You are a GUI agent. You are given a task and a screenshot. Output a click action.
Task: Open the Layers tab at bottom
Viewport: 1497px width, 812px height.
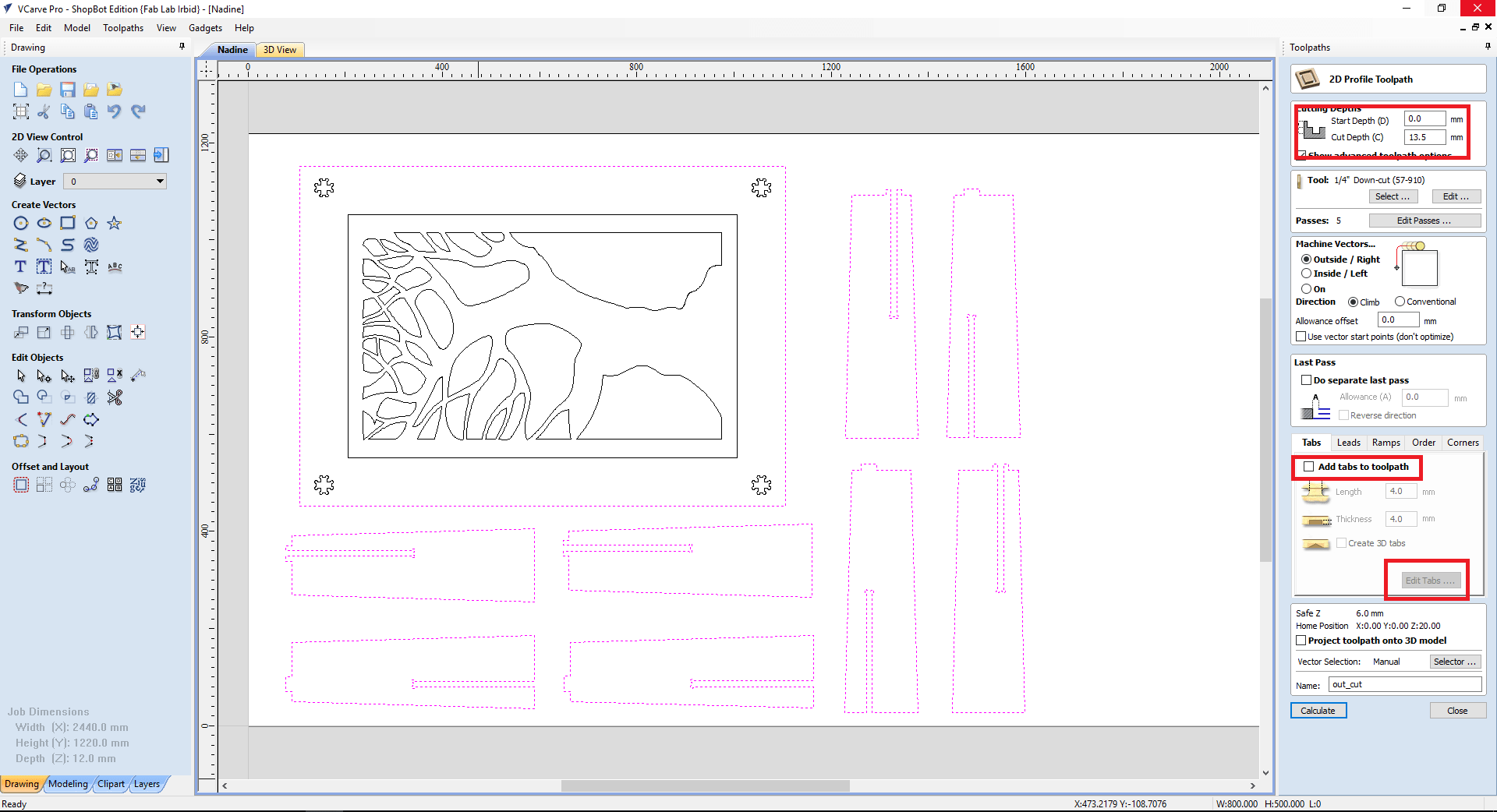tap(147, 784)
